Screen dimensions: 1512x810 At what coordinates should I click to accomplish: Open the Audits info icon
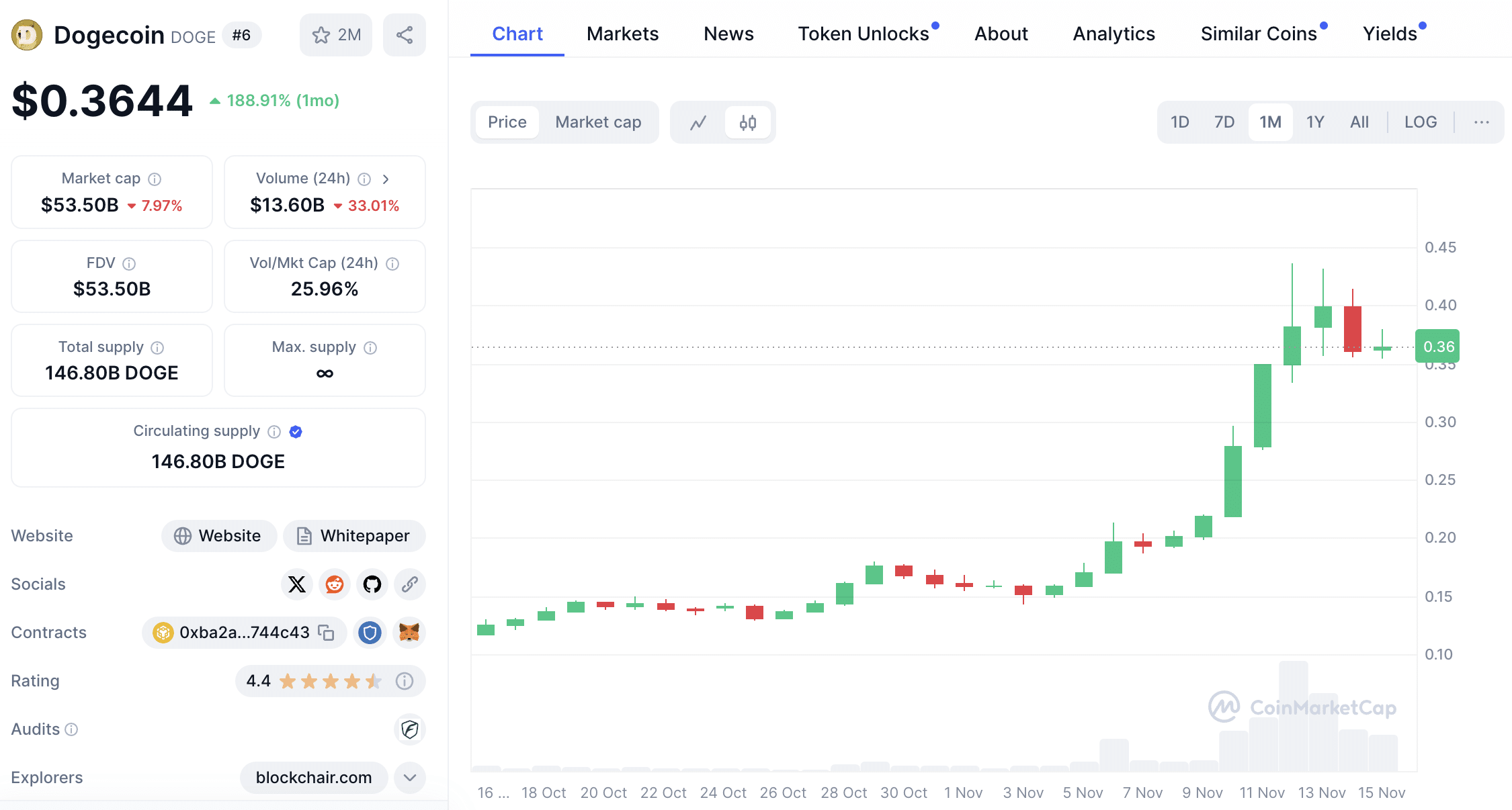[x=71, y=729]
